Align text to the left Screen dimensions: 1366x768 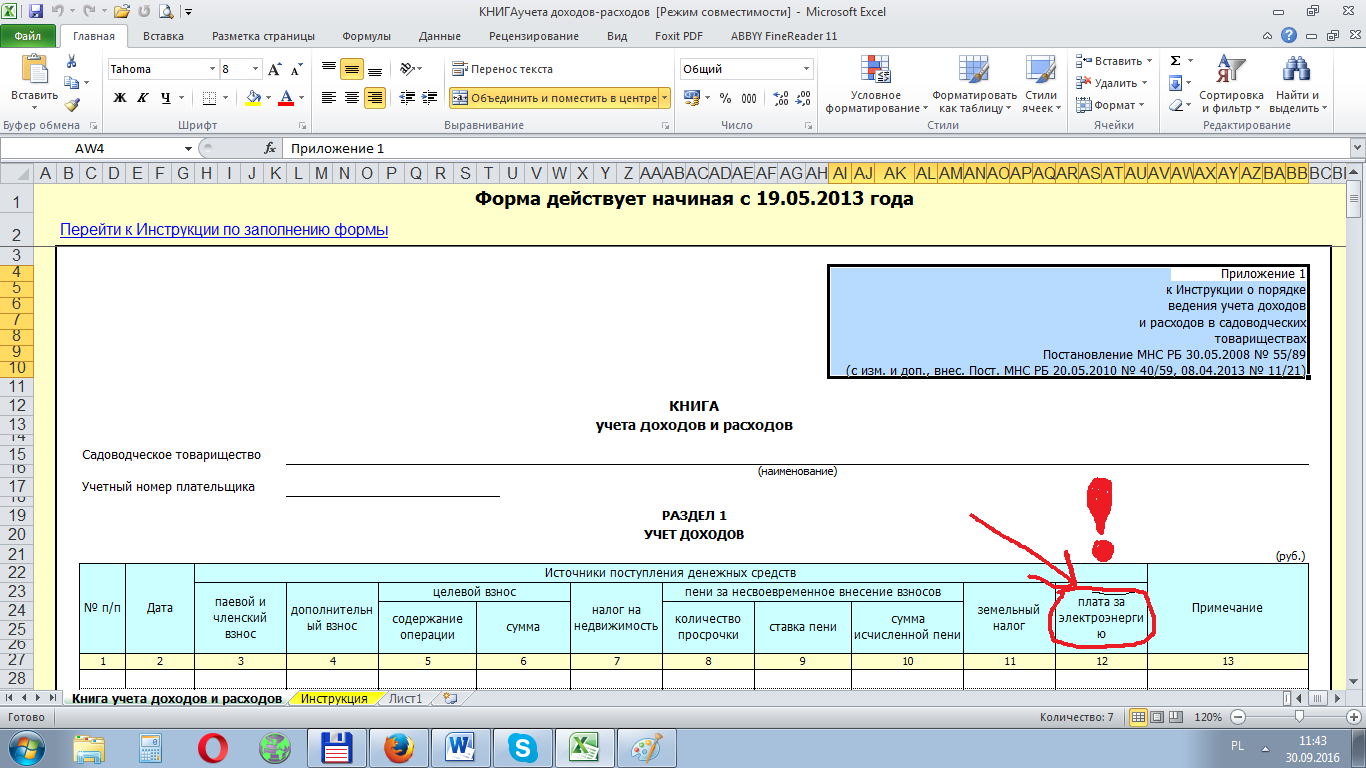tap(328, 97)
